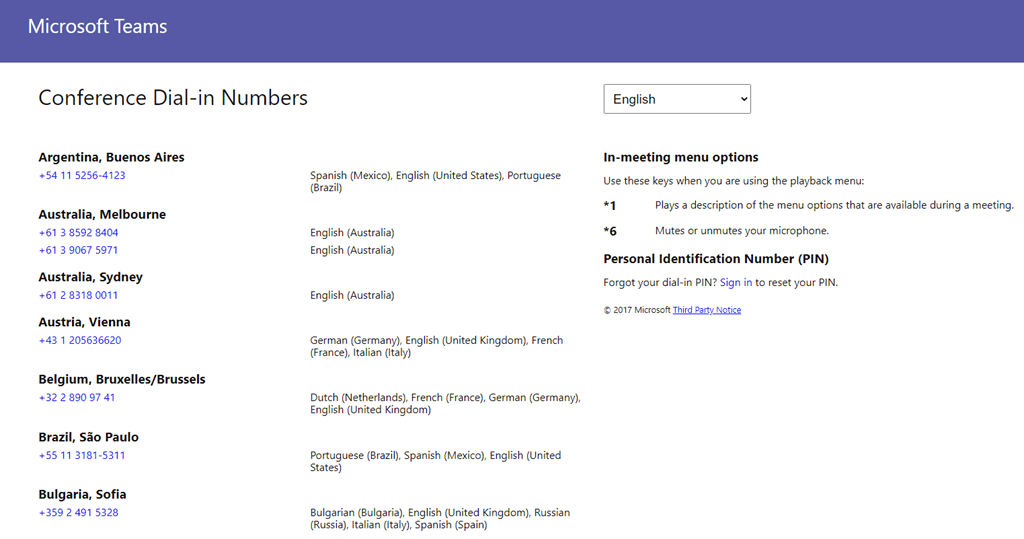The width and height of the screenshot is (1024, 539).
Task: Click the *6 mute microphone description
Action: [x=741, y=231]
